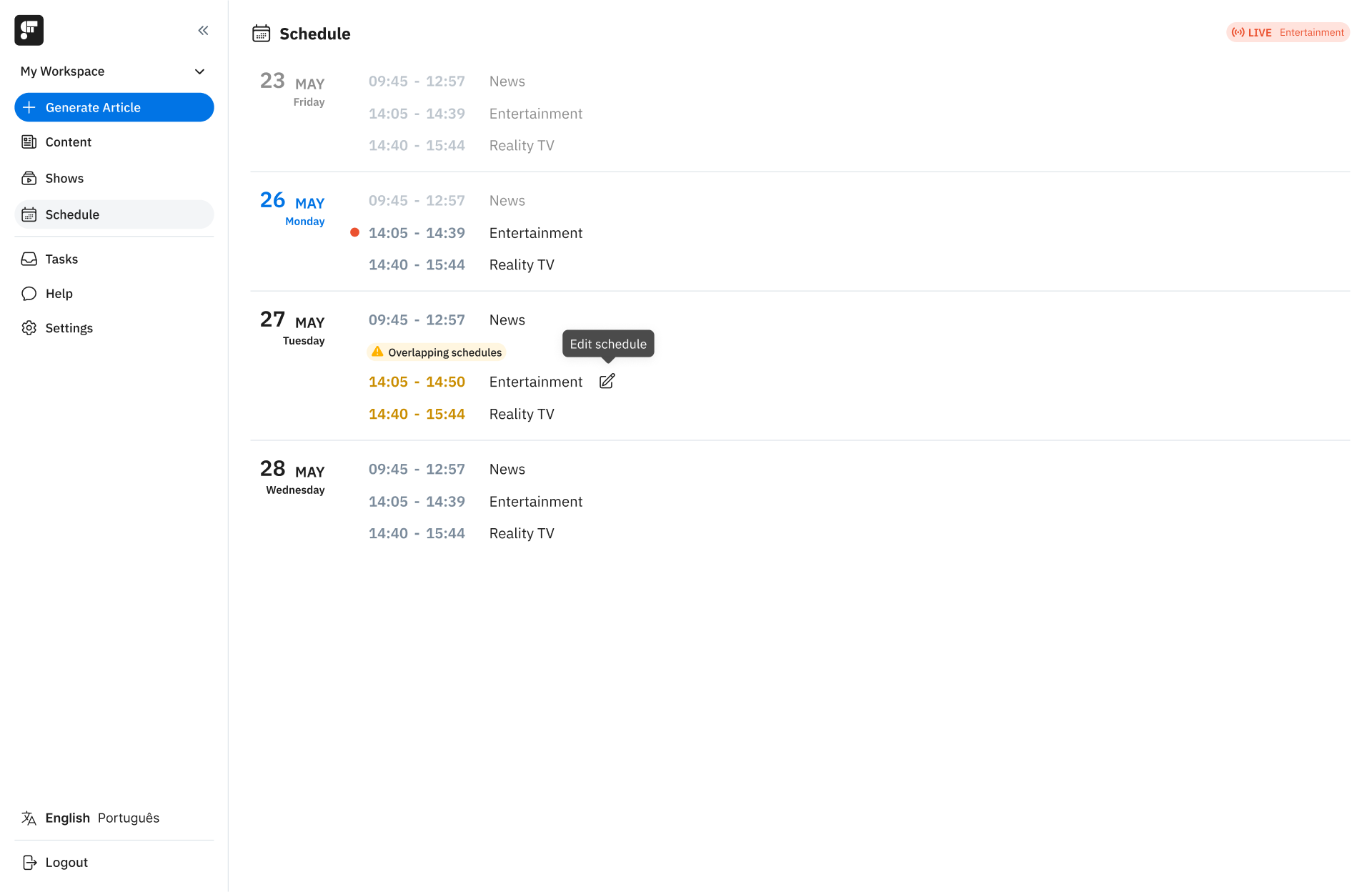Click the Content newspaper icon
Screen dimensions: 1372x892
point(29,142)
